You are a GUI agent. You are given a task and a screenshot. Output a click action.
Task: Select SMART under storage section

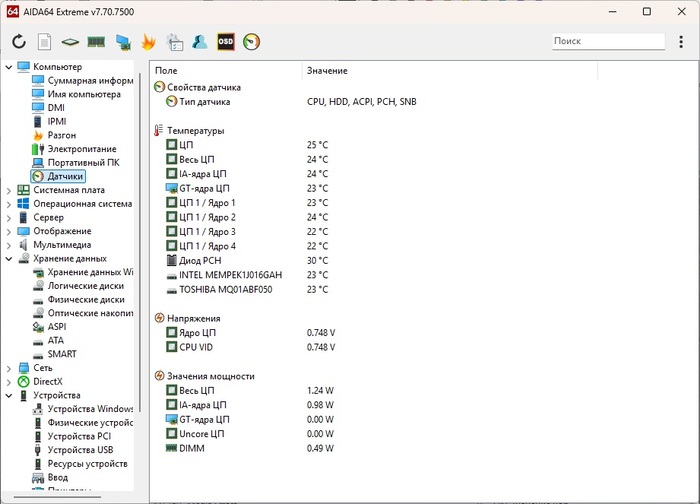[62, 354]
